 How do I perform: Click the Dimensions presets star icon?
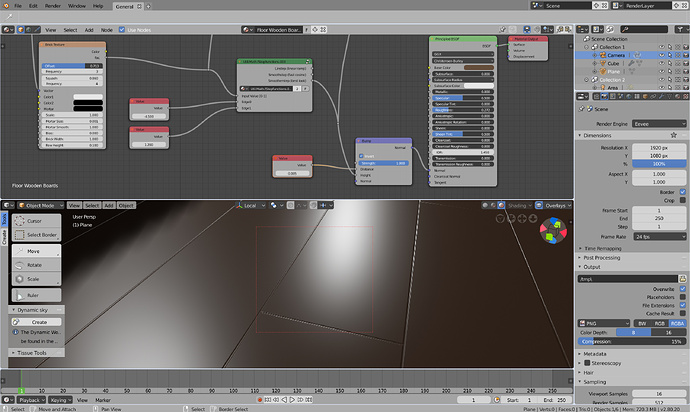tap(673, 135)
